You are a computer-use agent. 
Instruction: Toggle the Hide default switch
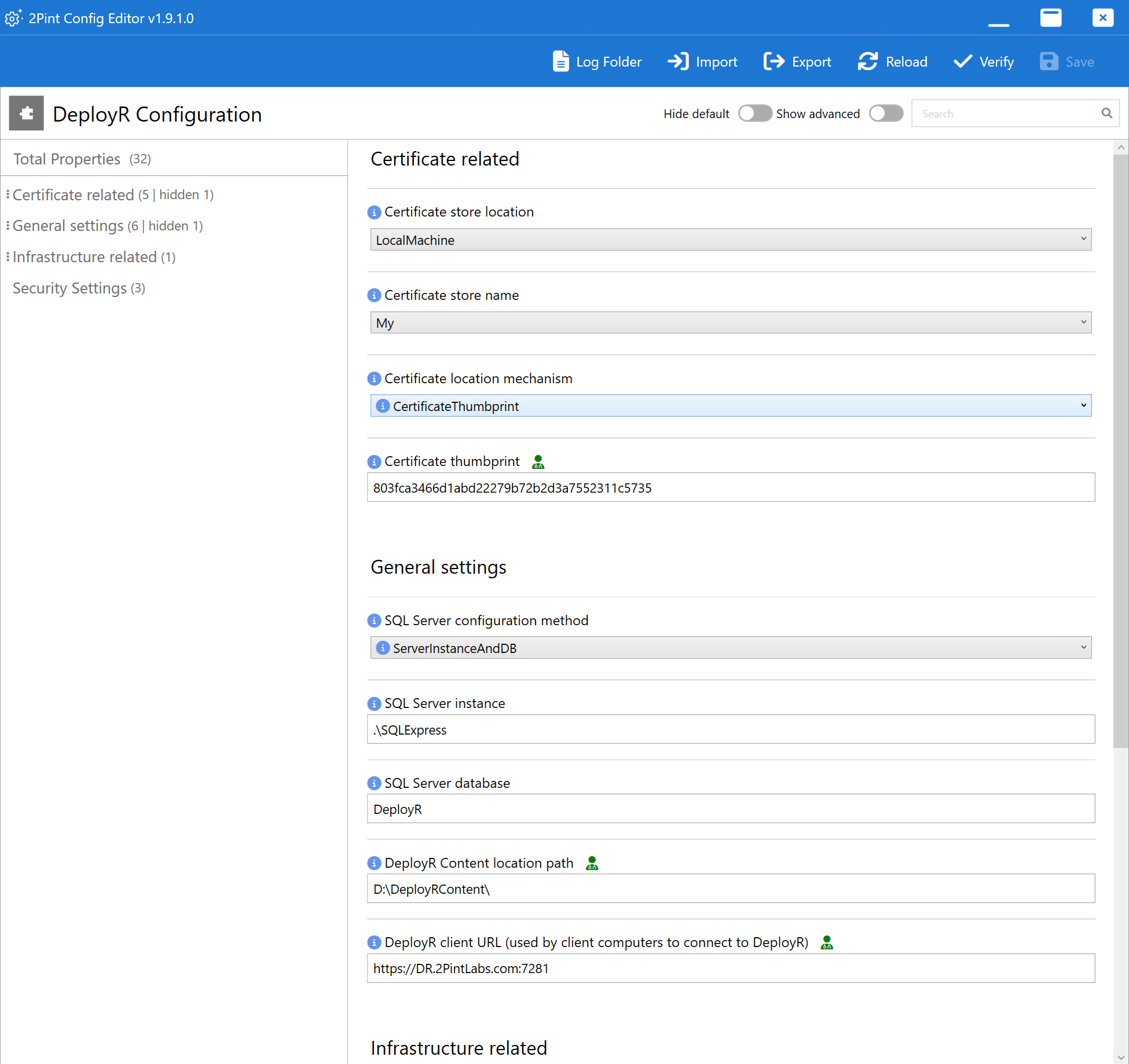point(754,113)
